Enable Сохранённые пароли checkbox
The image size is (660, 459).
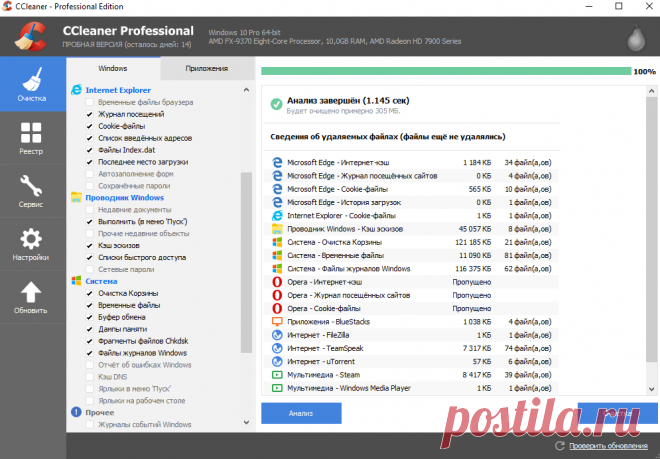[89, 186]
